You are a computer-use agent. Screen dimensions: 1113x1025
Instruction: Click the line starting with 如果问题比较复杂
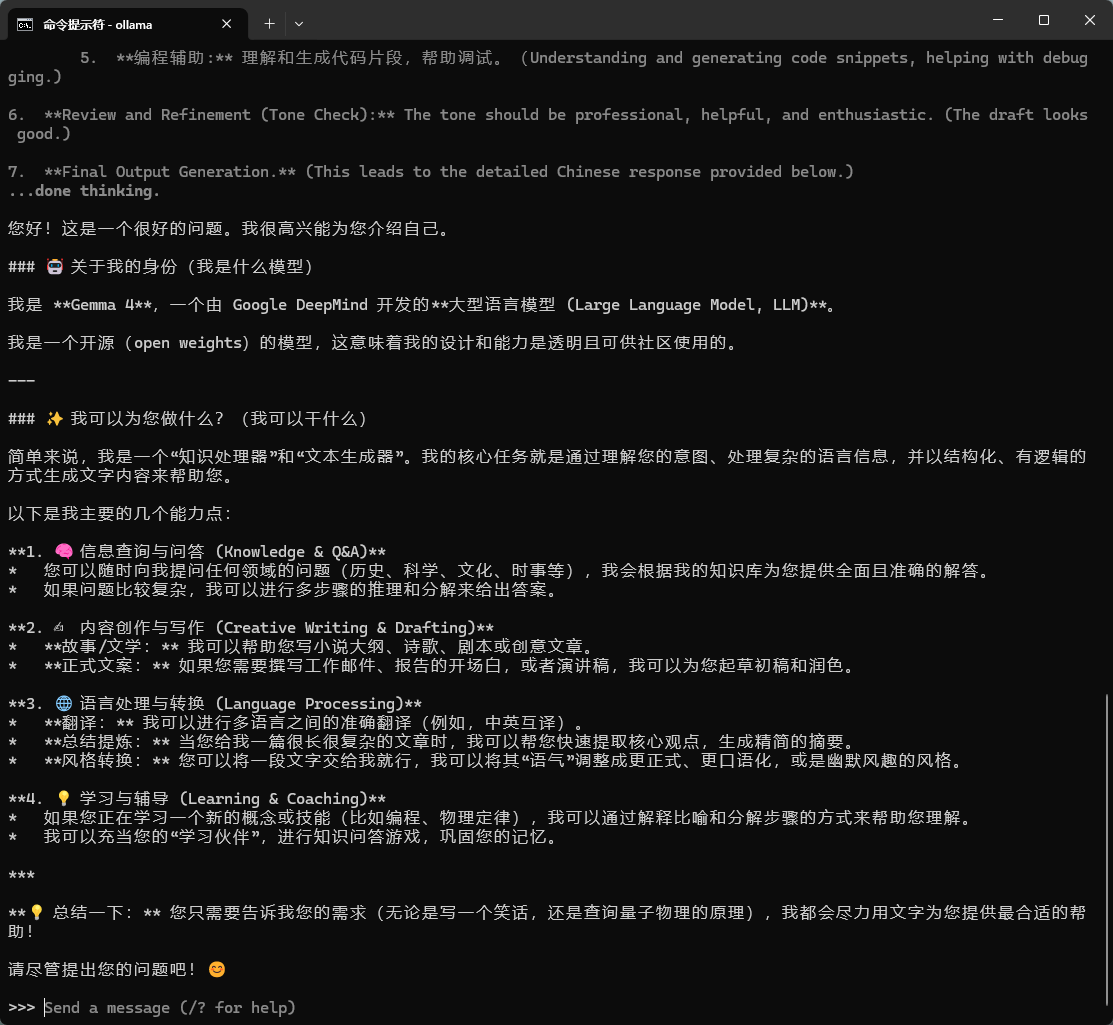pyautogui.click(x=301, y=589)
